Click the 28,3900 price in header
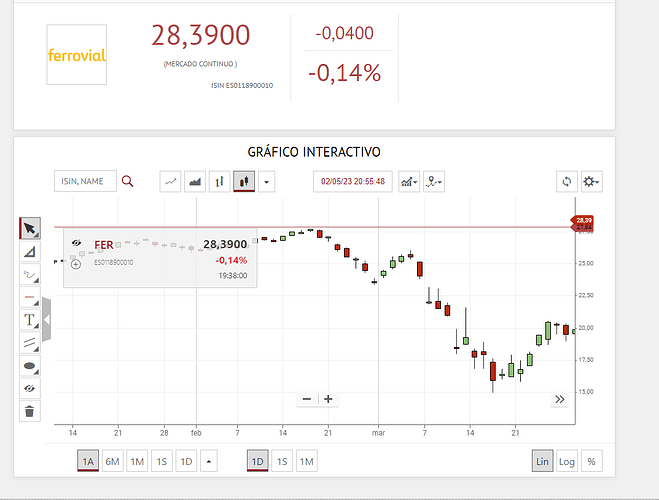Image resolution: width=659 pixels, height=500 pixels. [x=200, y=35]
